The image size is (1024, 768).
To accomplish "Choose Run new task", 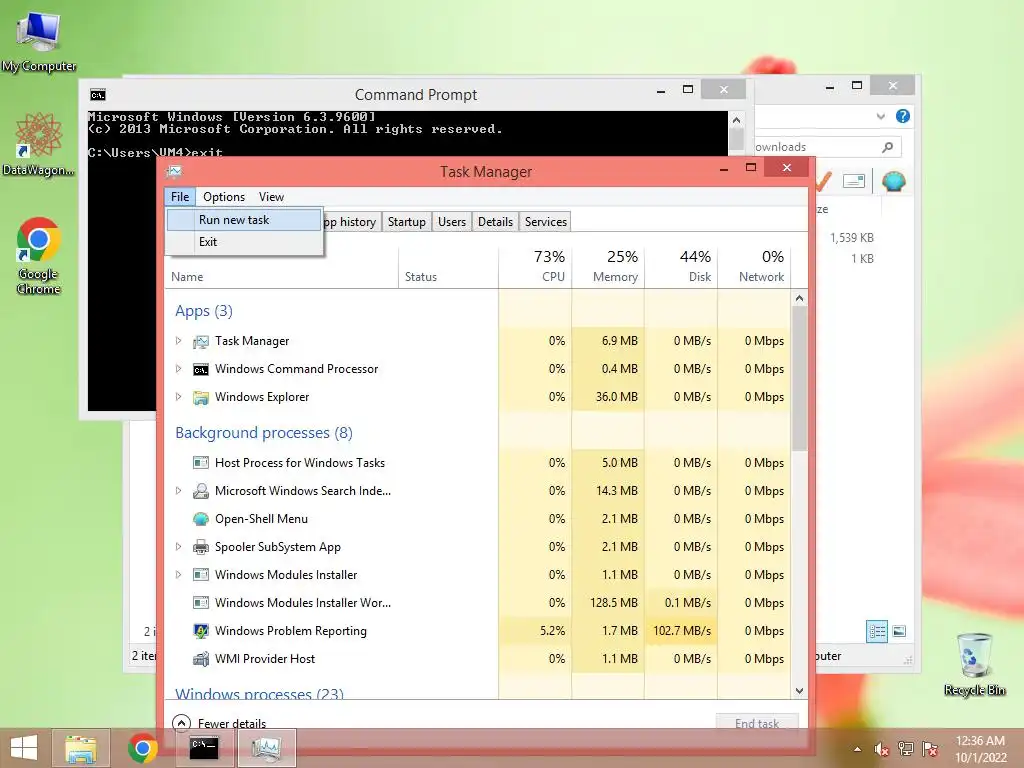I will (x=244, y=220).
